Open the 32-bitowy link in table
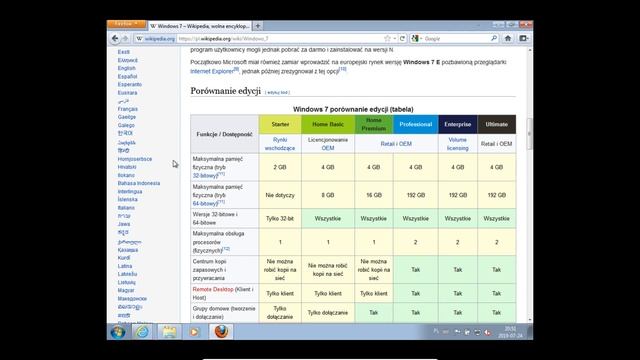Image resolution: width=640 pixels, height=360 pixels. pos(206,176)
